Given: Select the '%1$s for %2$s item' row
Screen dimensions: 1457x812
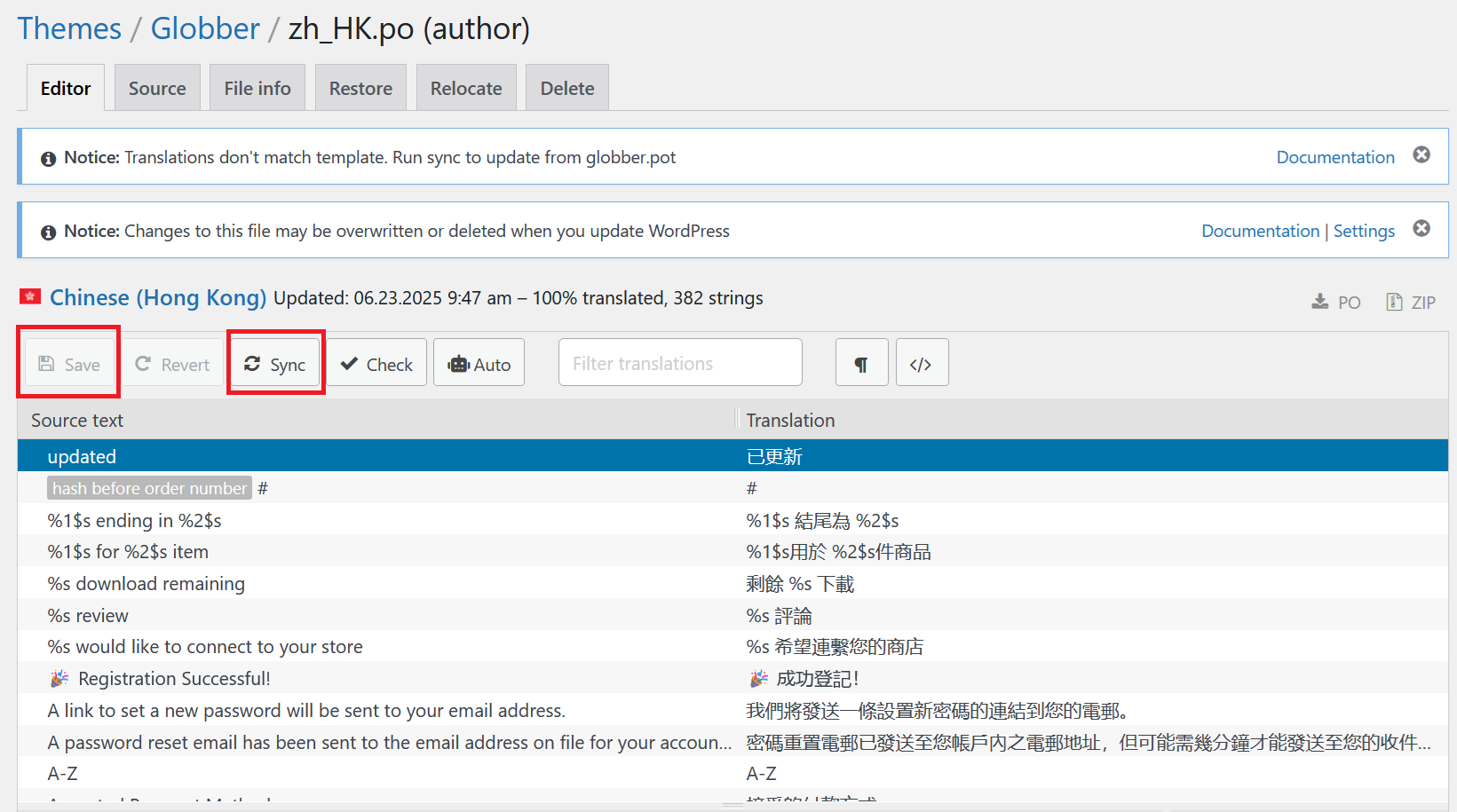Looking at the screenshot, I should (732, 551).
